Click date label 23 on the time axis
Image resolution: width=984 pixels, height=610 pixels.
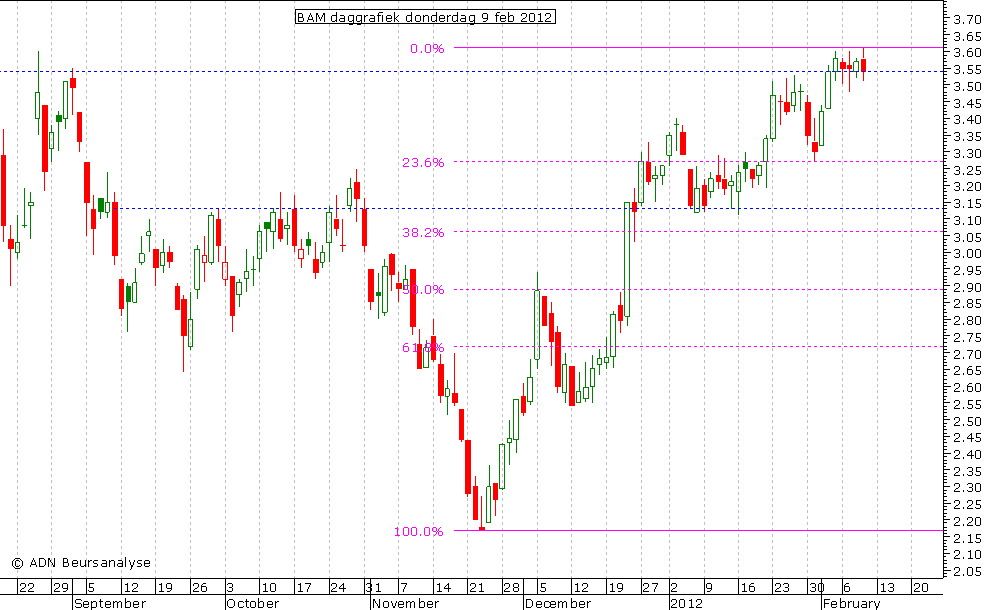point(781,587)
